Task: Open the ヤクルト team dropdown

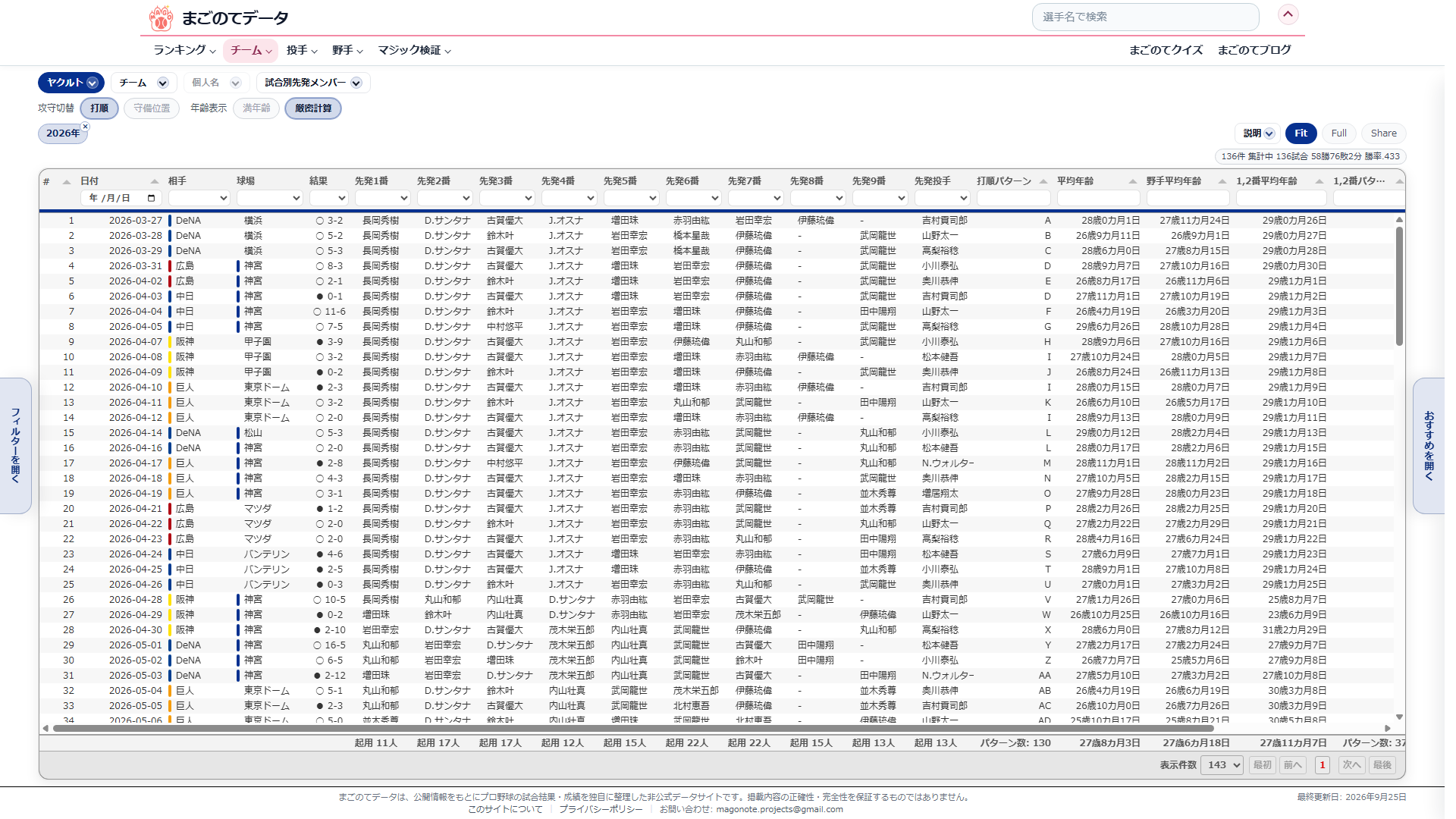Action: [71, 83]
